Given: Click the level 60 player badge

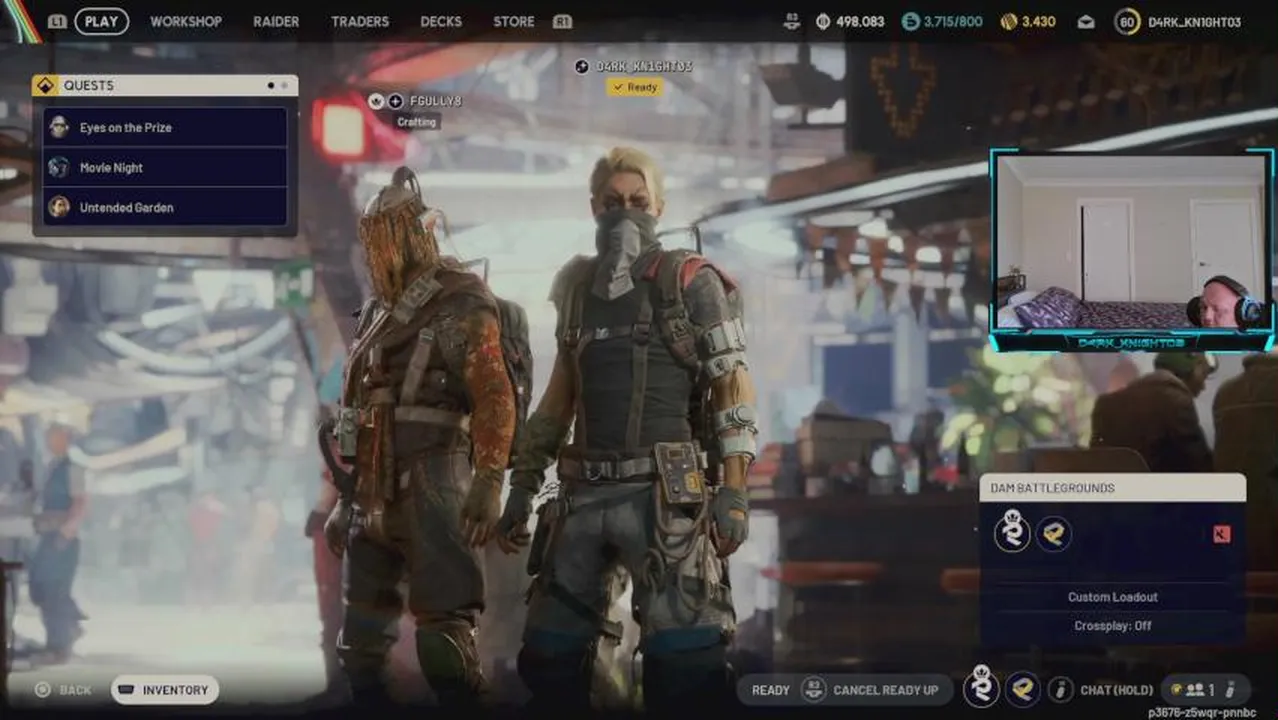Looking at the screenshot, I should [x=1128, y=21].
